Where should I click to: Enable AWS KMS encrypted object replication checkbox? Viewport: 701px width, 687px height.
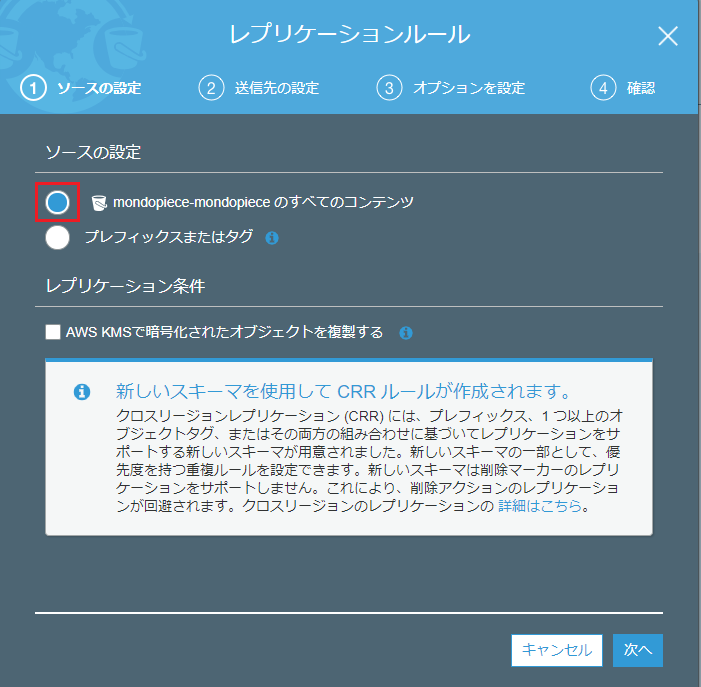pyautogui.click(x=53, y=332)
